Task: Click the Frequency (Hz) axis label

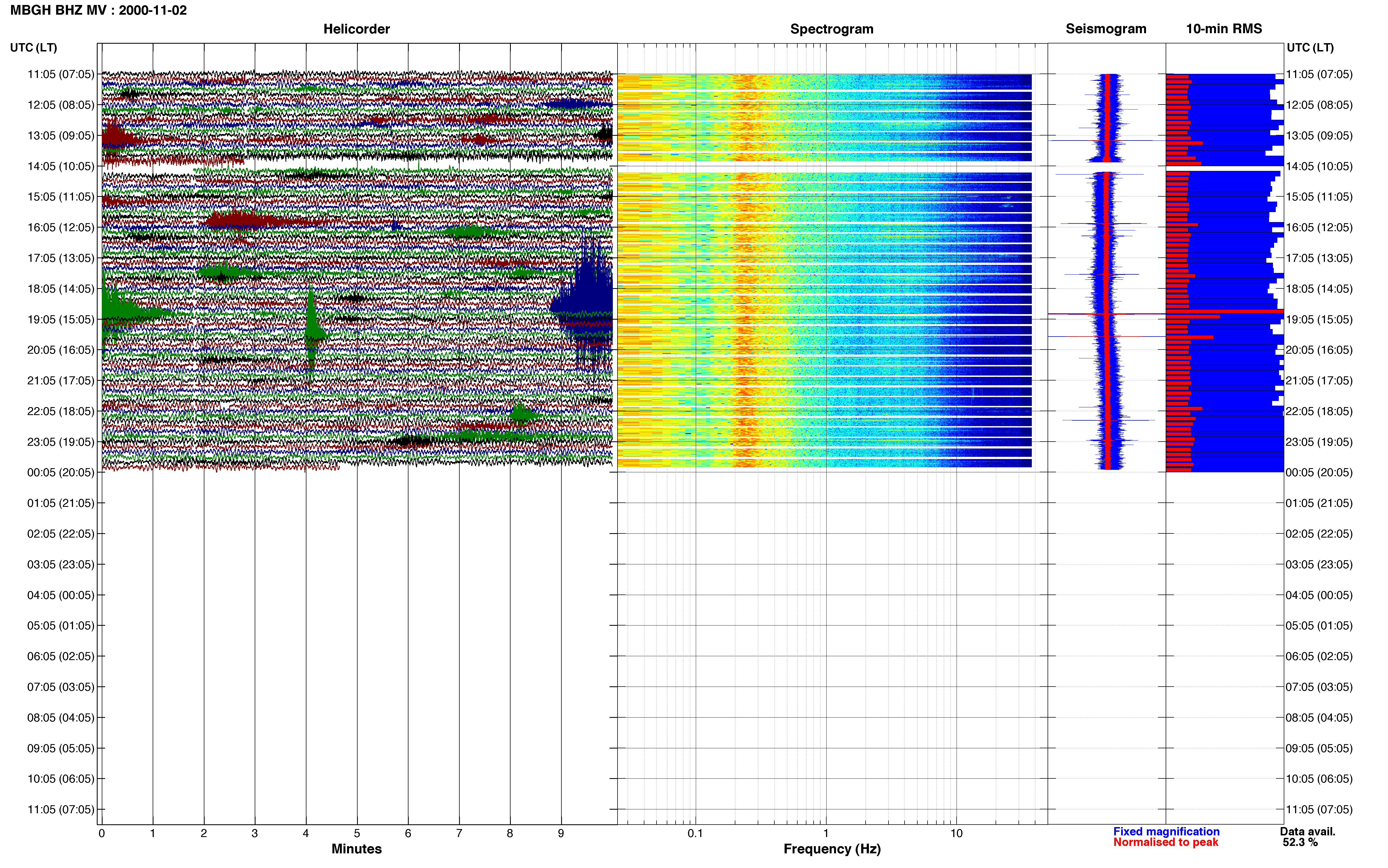Action: [832, 848]
